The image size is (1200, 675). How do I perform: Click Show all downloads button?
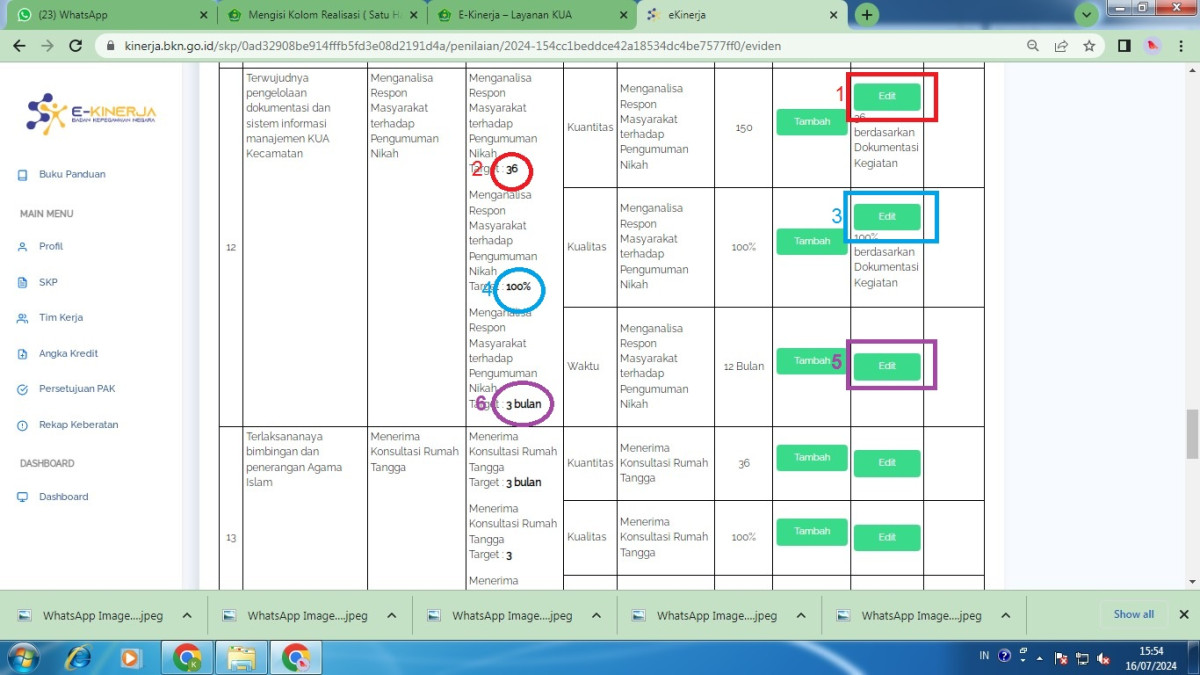click(x=1134, y=615)
